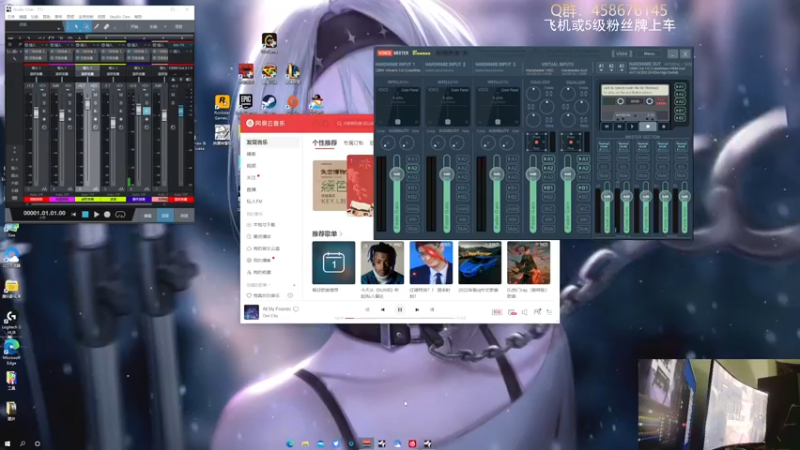Click Hardware Input 1 fader gain knob
This screenshot has width=800, height=450.
tap(397, 174)
